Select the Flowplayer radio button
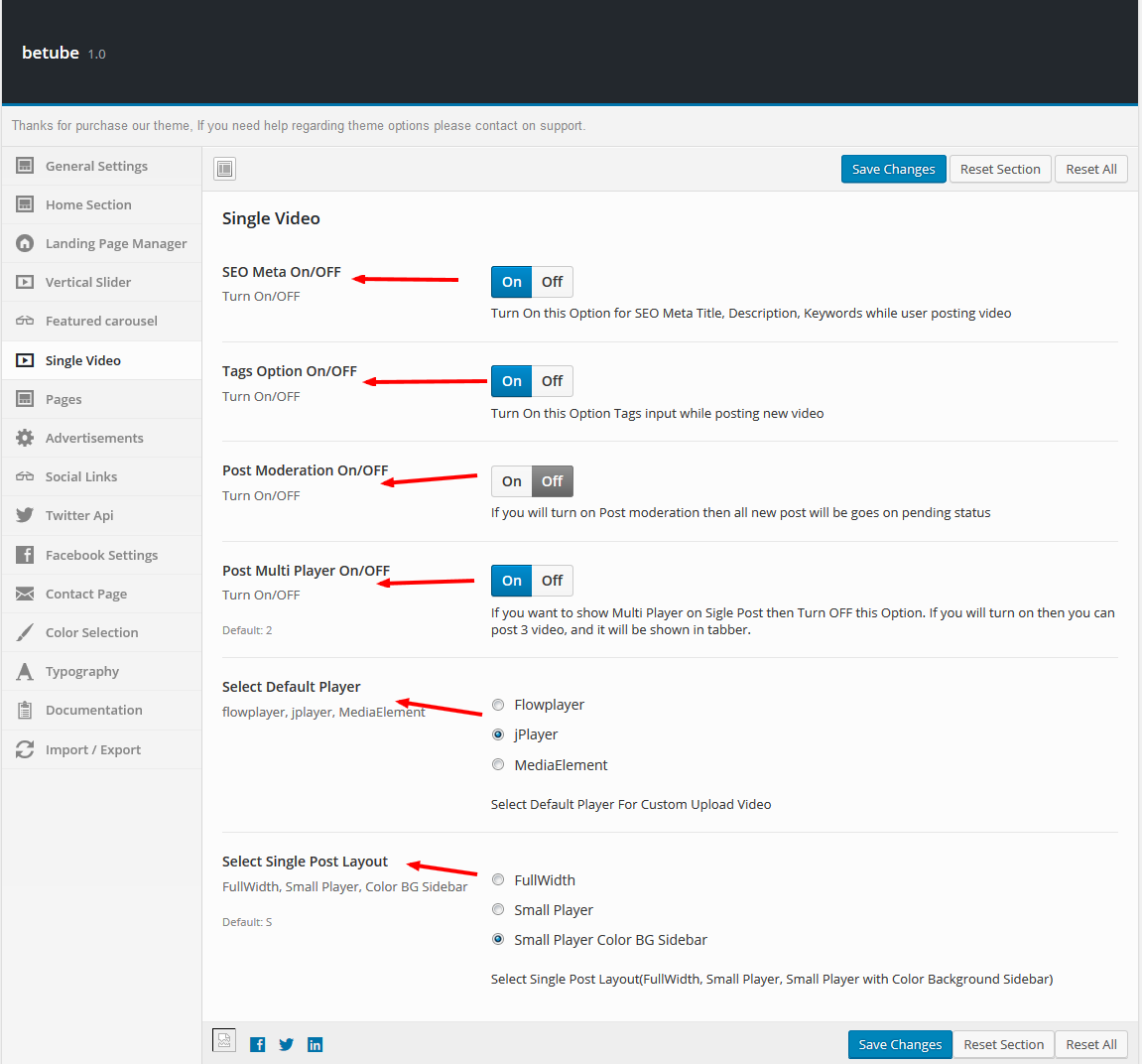The height and width of the screenshot is (1064, 1142). coord(497,705)
